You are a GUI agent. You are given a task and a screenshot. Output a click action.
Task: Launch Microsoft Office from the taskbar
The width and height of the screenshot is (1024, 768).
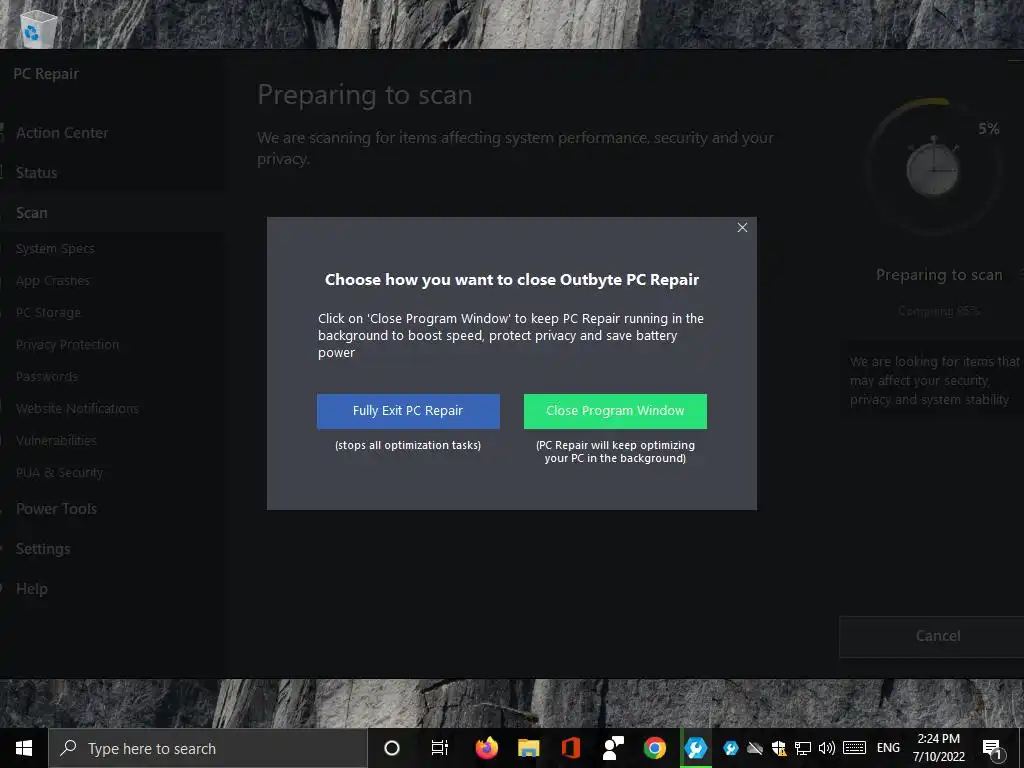click(x=571, y=748)
